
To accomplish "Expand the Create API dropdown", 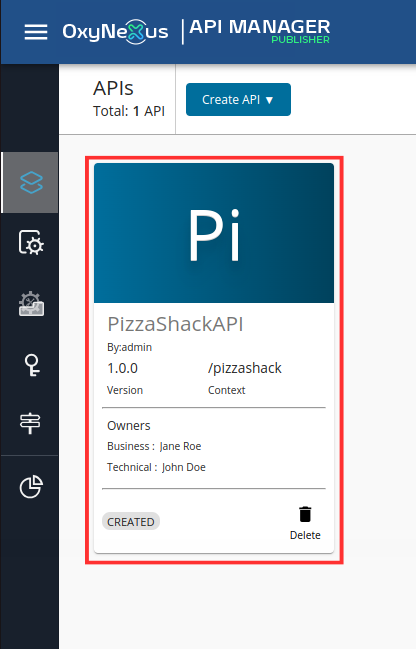I will tap(238, 99).
